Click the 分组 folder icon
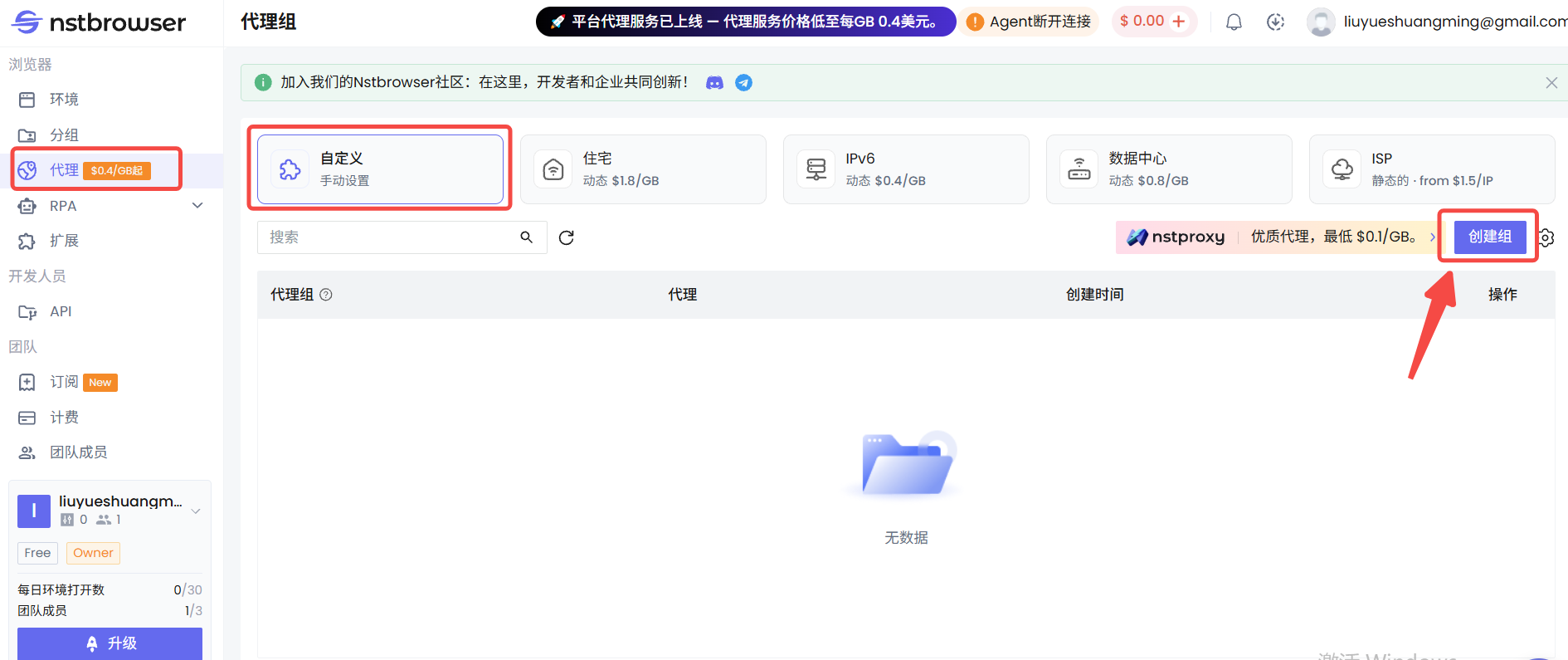Viewport: 1568px width, 660px height. tap(27, 135)
